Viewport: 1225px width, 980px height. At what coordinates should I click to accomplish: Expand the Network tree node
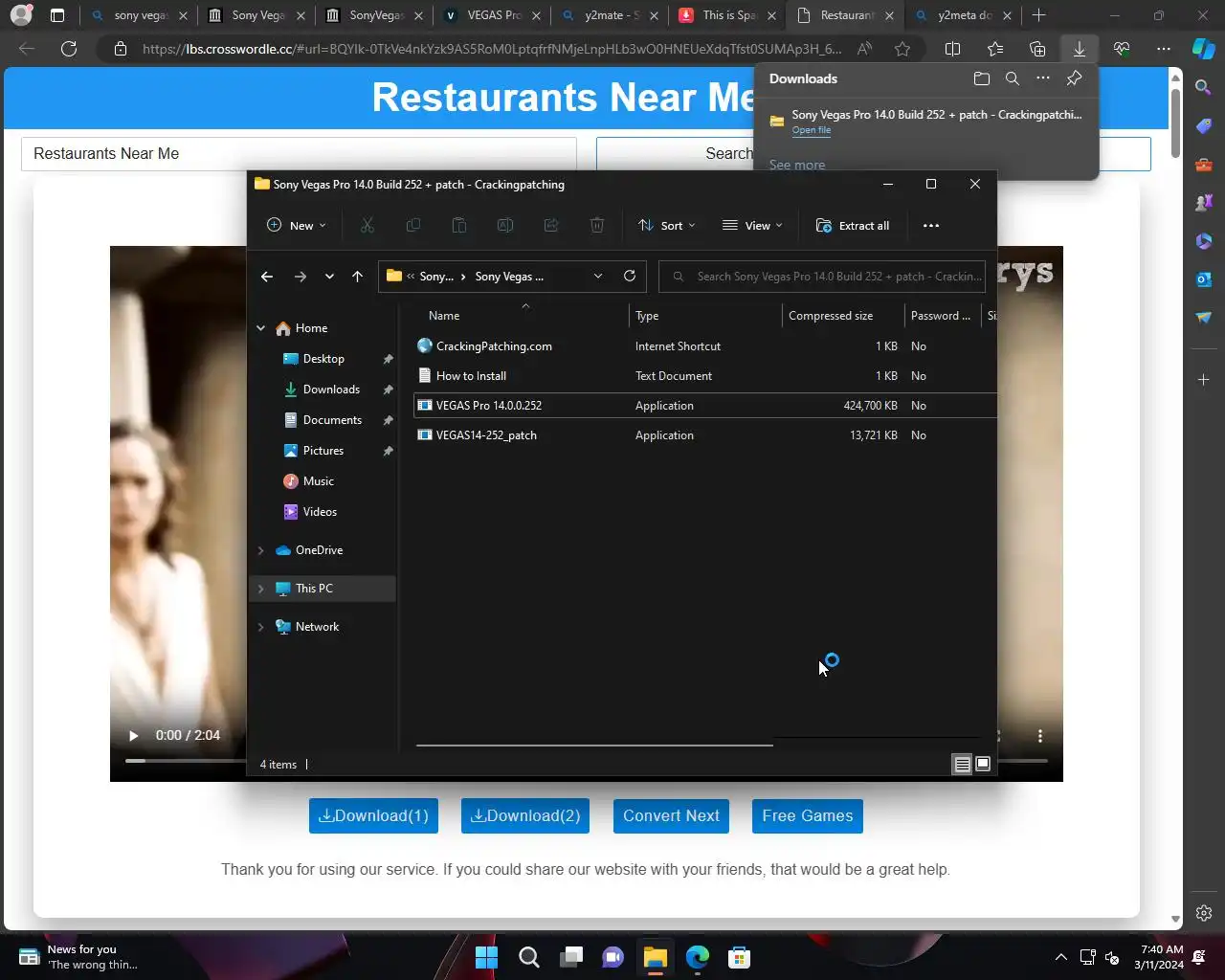point(260,627)
